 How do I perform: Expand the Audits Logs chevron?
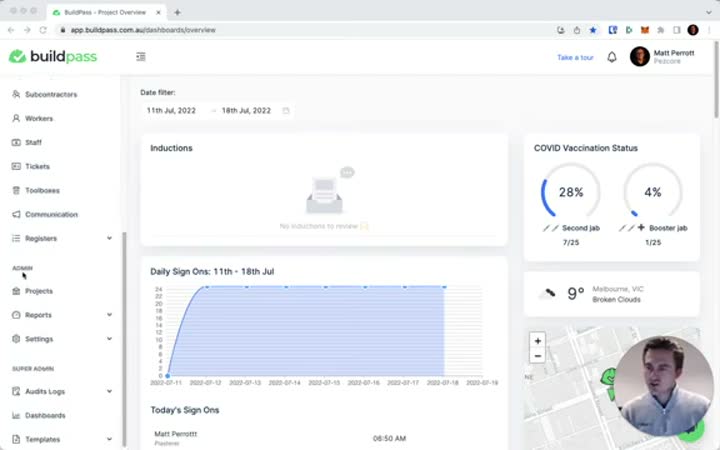pyautogui.click(x=109, y=391)
